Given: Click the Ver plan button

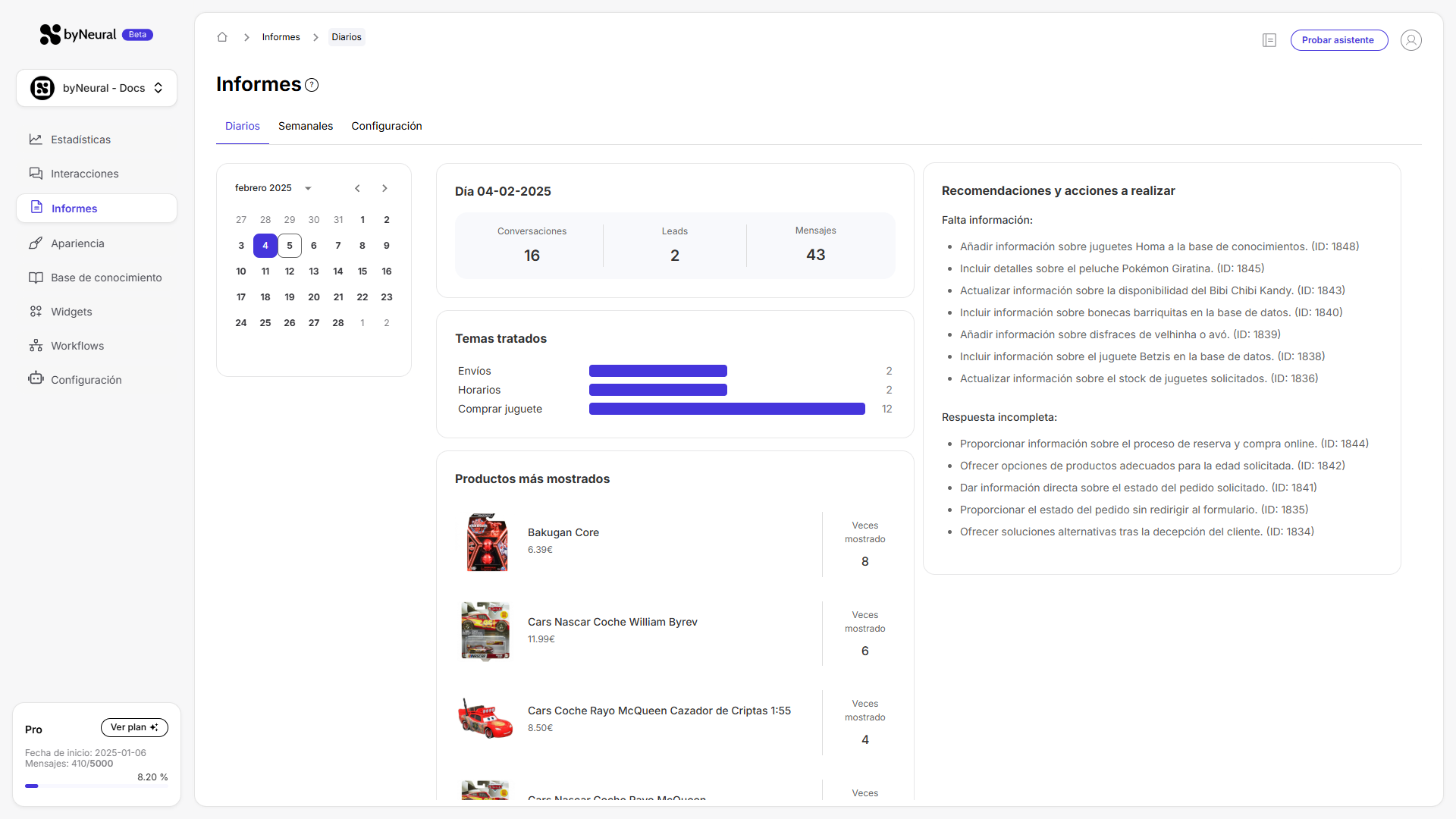Looking at the screenshot, I should (x=134, y=727).
